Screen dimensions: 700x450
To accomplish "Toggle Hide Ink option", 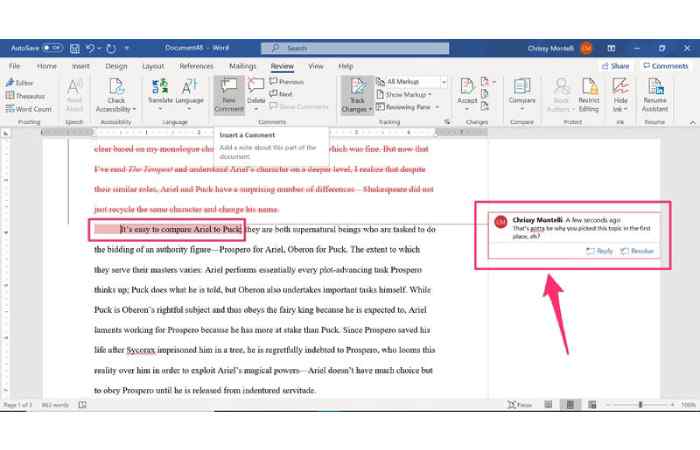I will [621, 91].
